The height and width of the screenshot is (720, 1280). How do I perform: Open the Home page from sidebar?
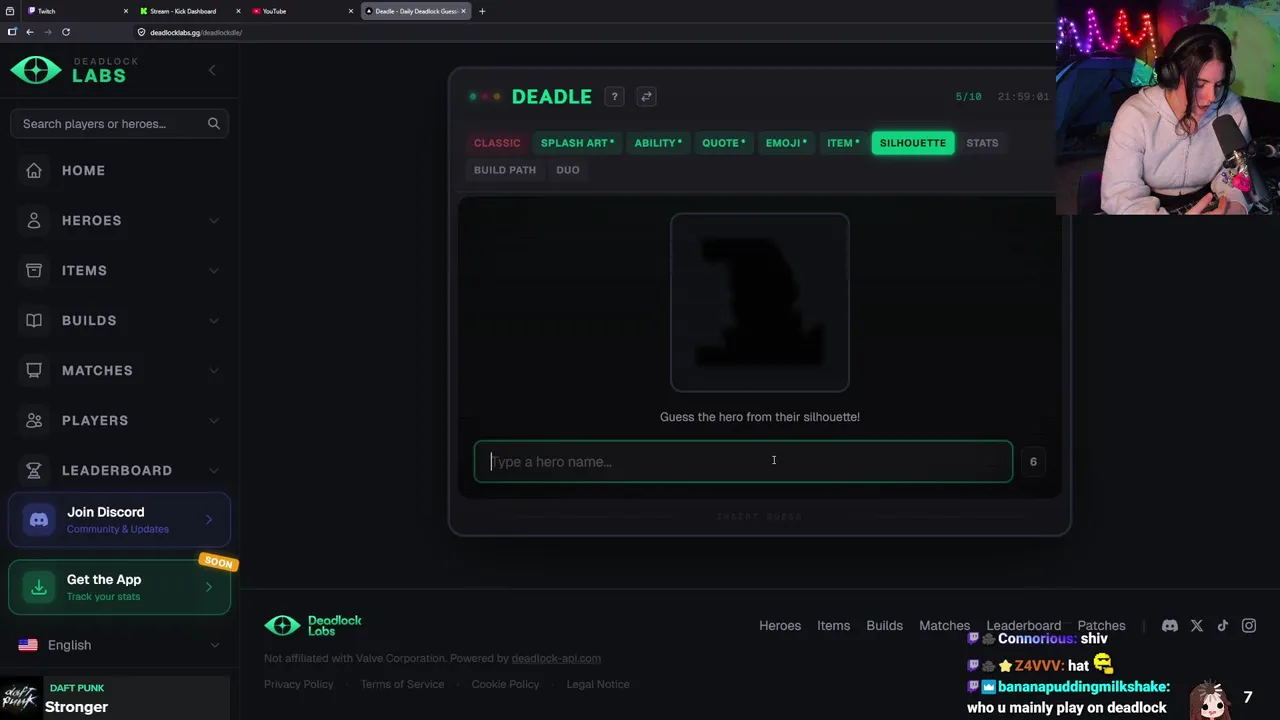coord(119,170)
